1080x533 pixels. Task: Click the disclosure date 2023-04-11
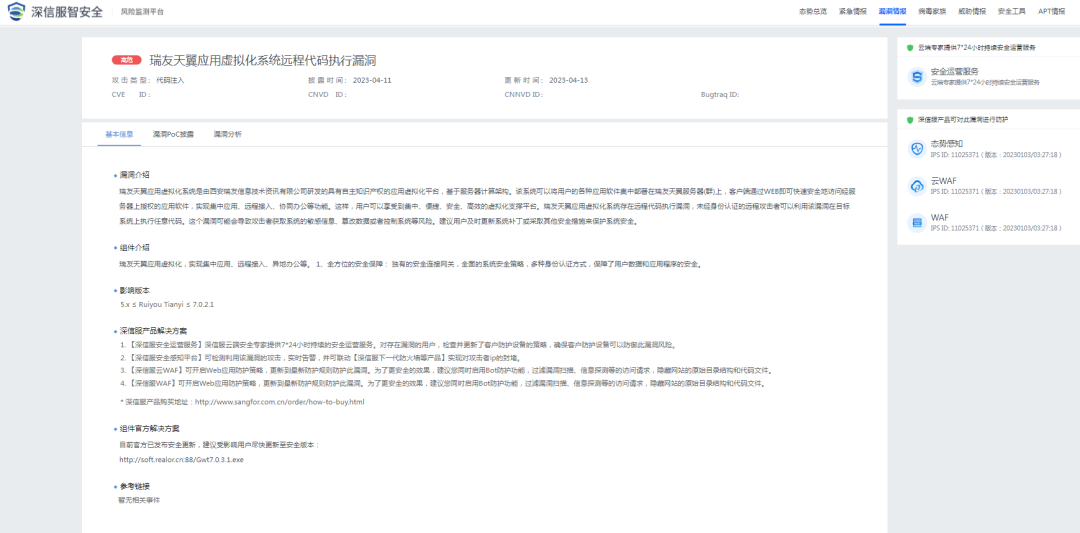(x=372, y=81)
